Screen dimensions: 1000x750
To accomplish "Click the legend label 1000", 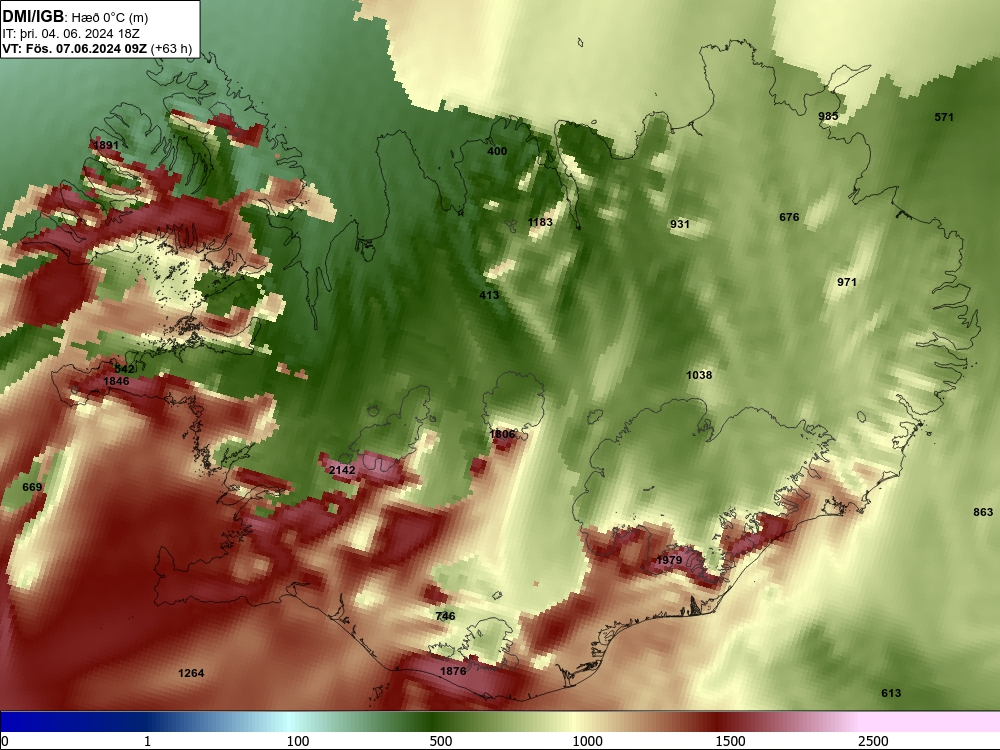I will pyautogui.click(x=587, y=741).
